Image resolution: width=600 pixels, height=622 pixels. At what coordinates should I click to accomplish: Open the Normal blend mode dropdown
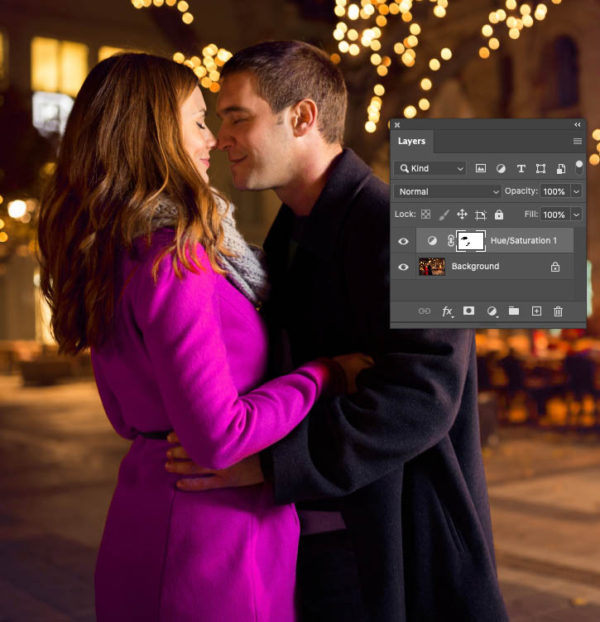tap(447, 192)
